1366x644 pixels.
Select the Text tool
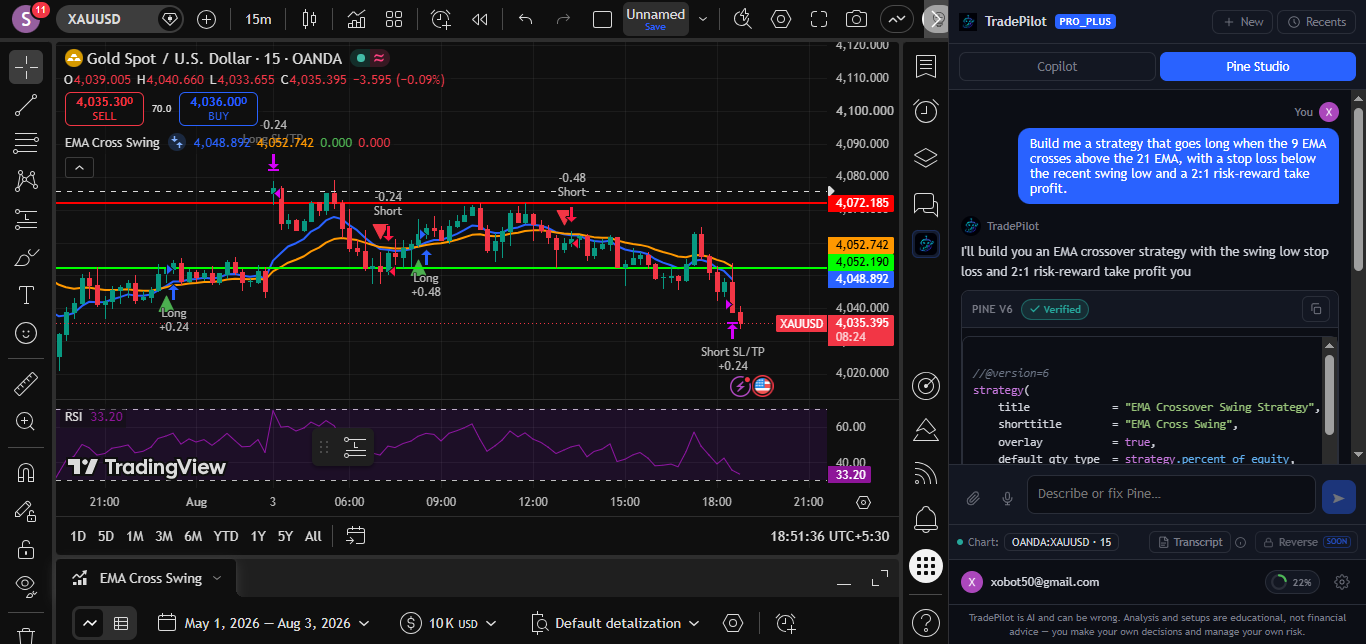pos(26,295)
